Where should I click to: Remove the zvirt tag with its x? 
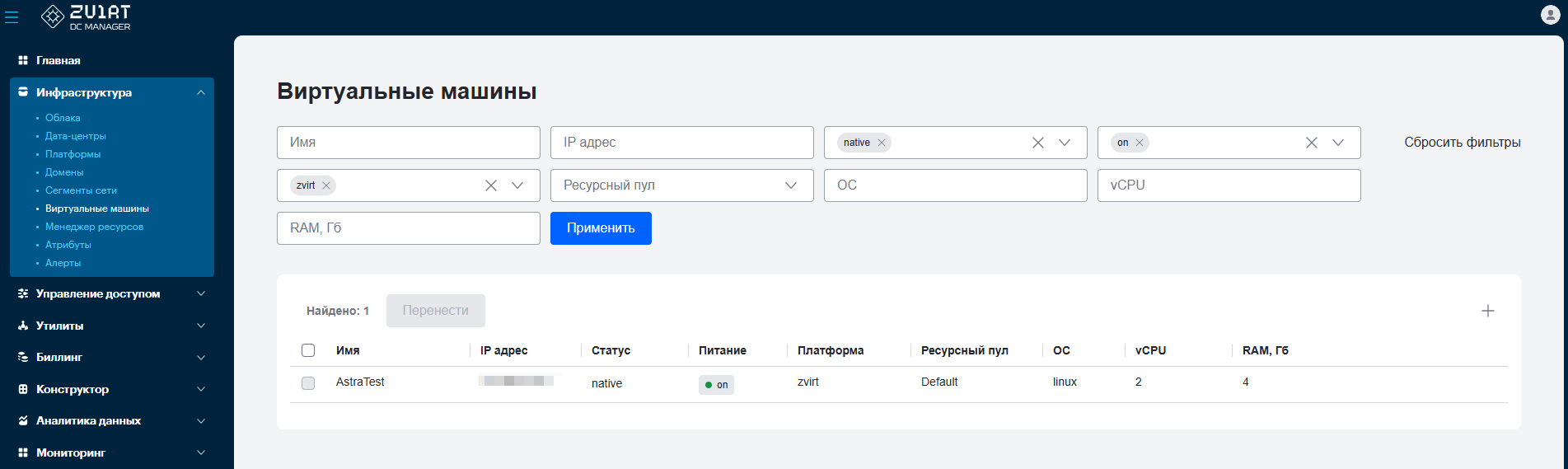[x=326, y=185]
